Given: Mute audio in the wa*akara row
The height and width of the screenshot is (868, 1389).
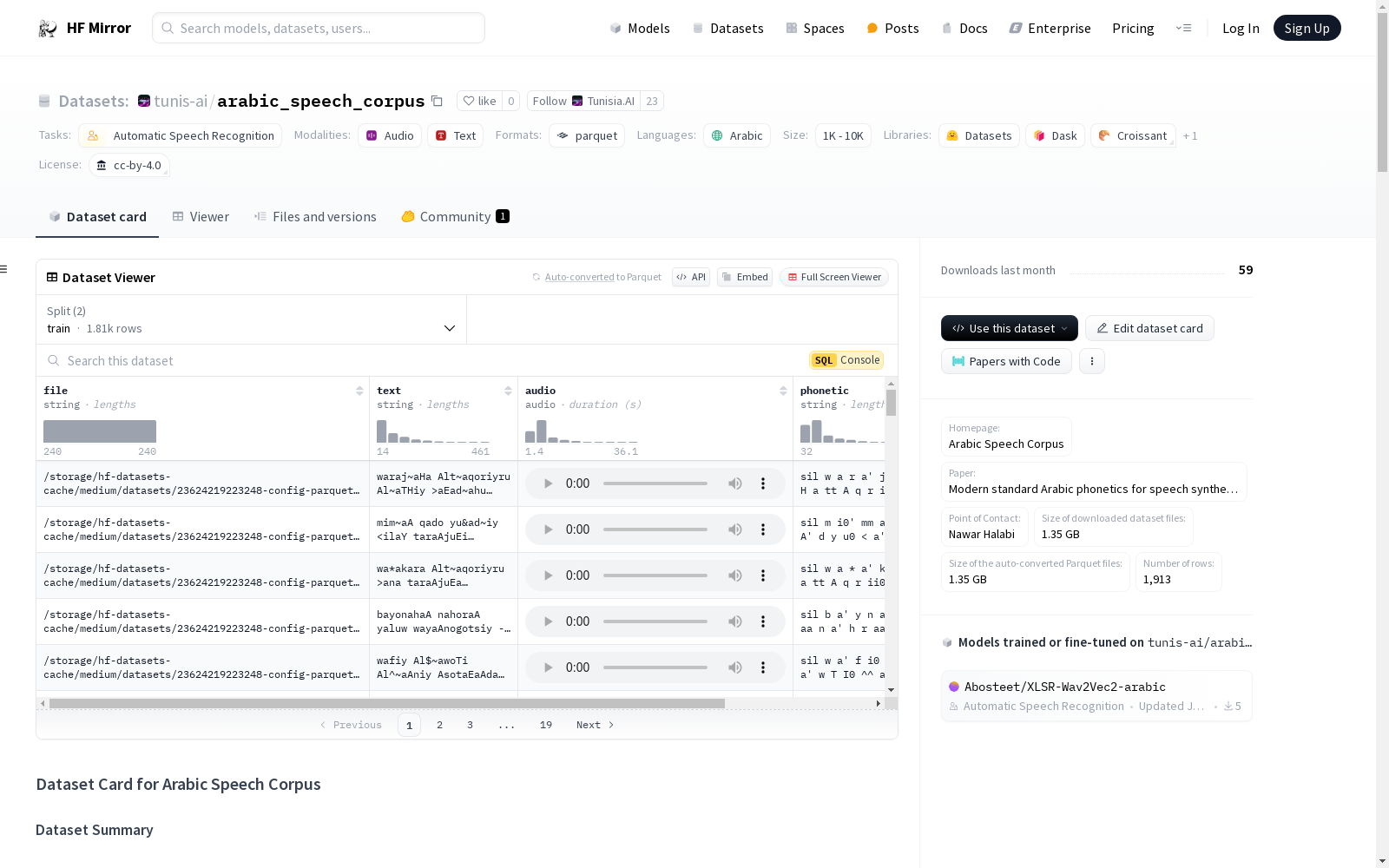Looking at the screenshot, I should [x=735, y=575].
